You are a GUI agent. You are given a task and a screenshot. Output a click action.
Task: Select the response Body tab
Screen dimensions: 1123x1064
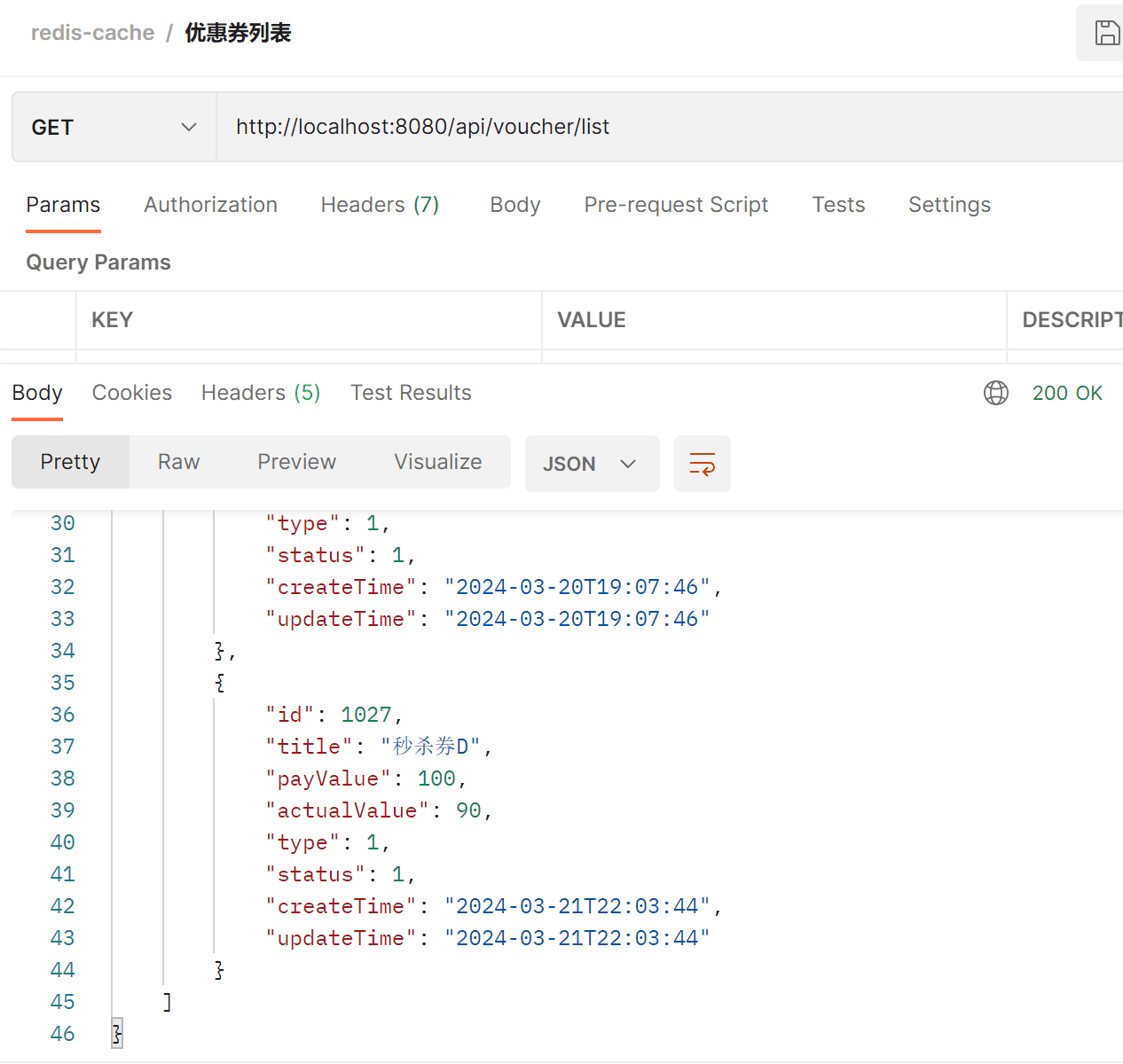click(x=37, y=393)
